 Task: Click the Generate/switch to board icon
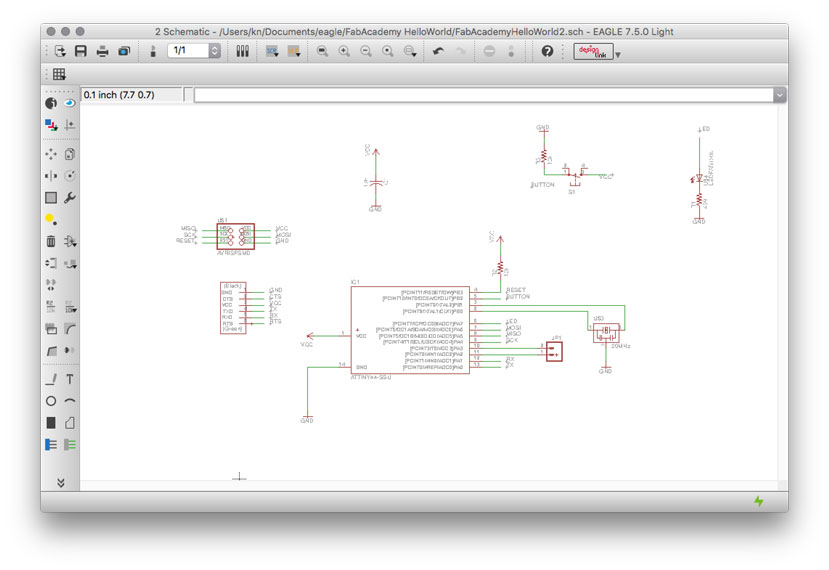(x=153, y=51)
